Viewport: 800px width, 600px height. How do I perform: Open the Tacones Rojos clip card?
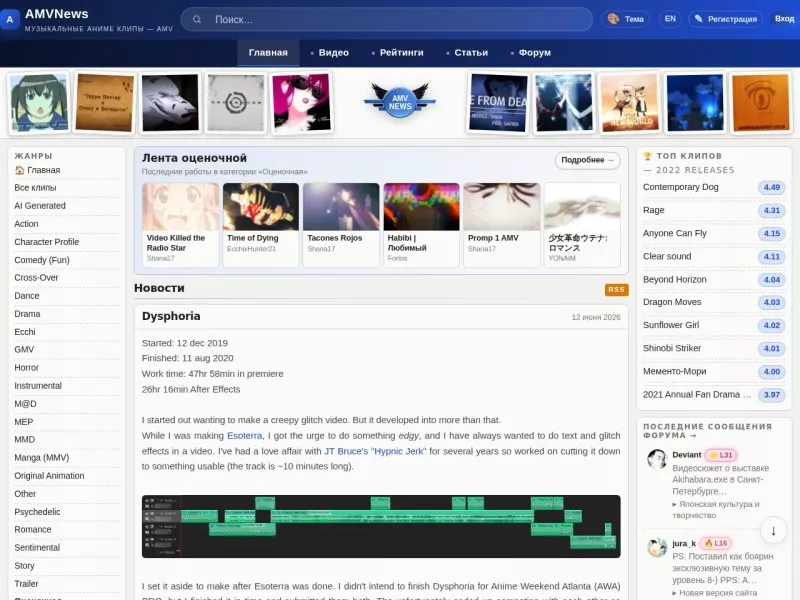tap(341, 224)
